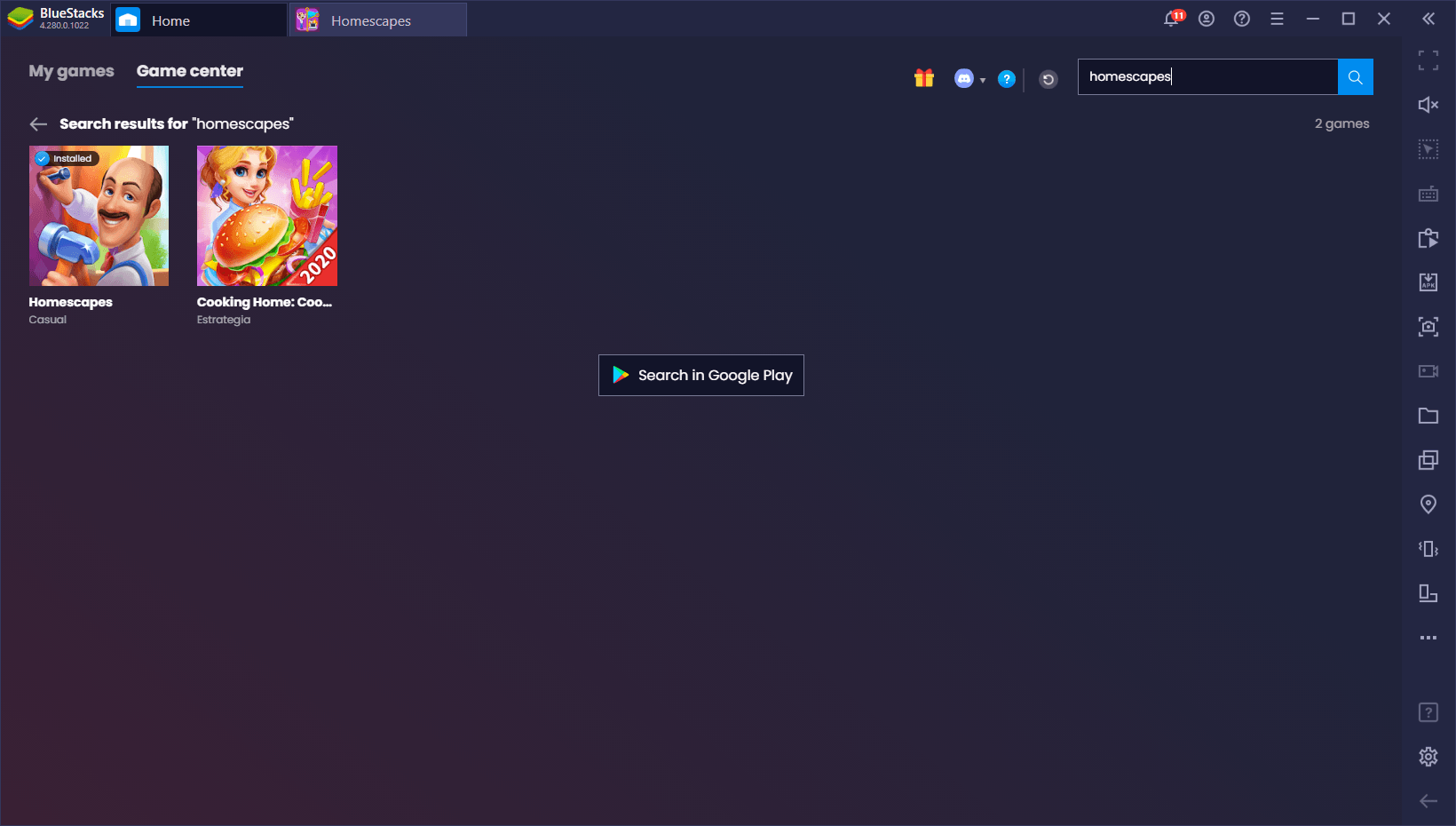Click the Cooking Home: Coo... title text
This screenshot has width=1456, height=826.
coord(265,302)
